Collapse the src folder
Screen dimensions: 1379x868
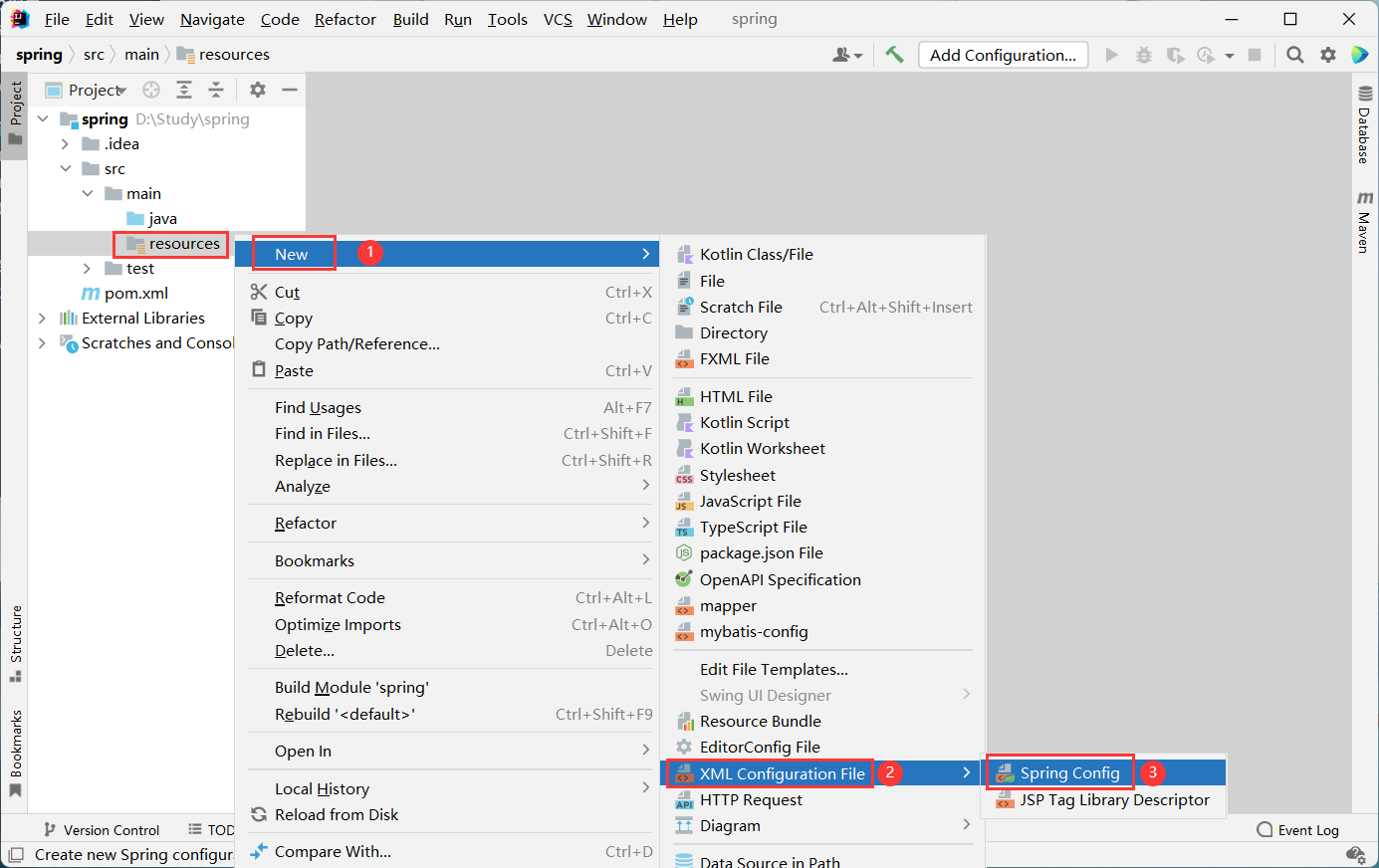pyautogui.click(x=65, y=169)
